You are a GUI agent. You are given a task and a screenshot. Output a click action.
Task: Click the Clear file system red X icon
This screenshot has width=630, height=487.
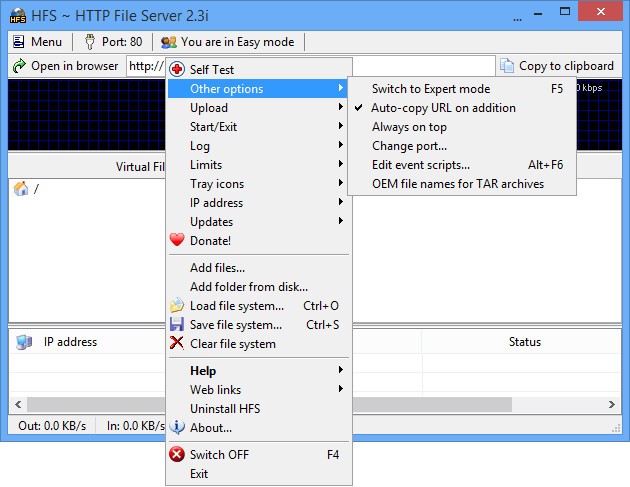click(177, 344)
